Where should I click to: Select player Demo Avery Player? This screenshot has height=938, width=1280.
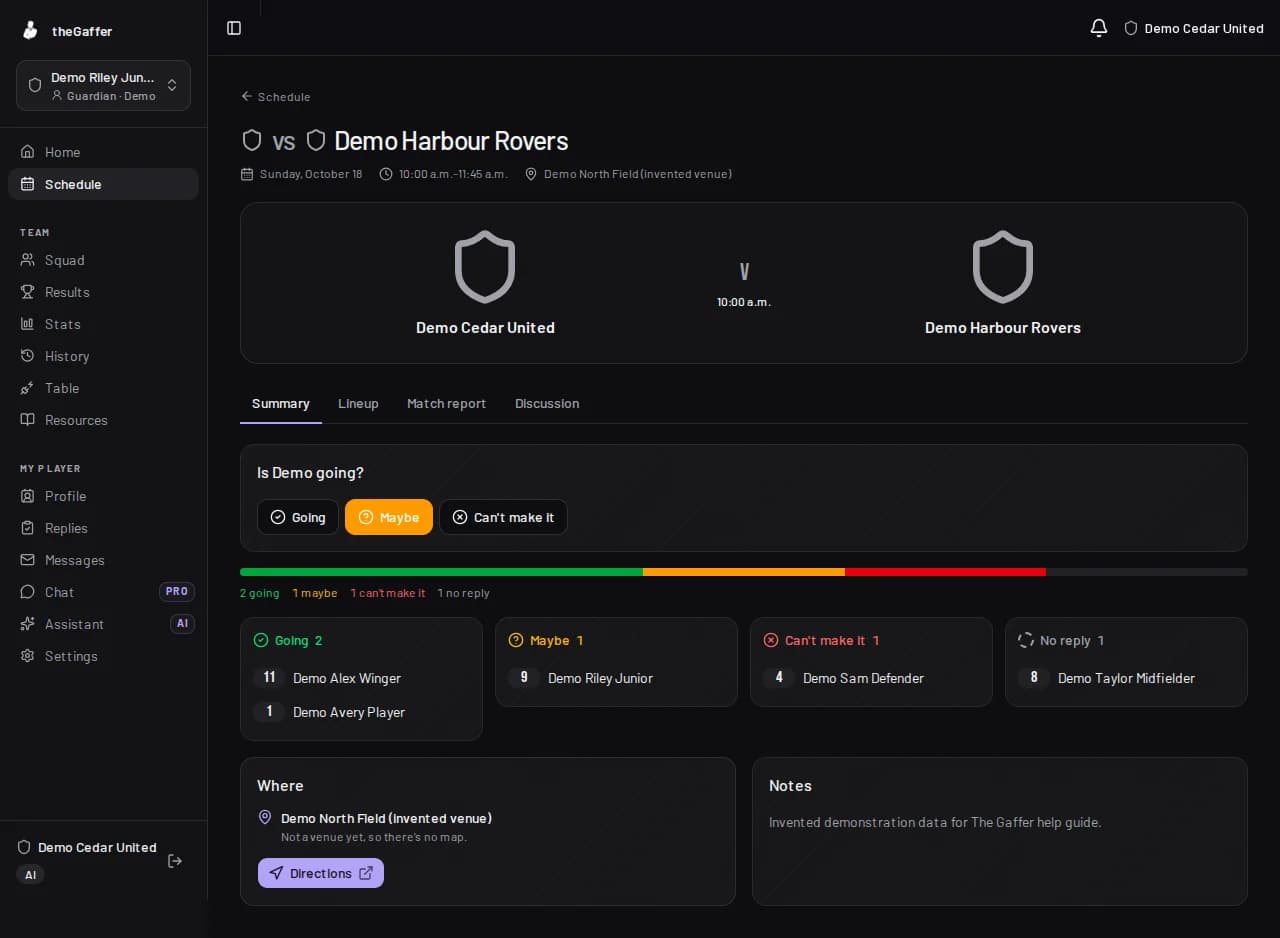click(x=349, y=712)
